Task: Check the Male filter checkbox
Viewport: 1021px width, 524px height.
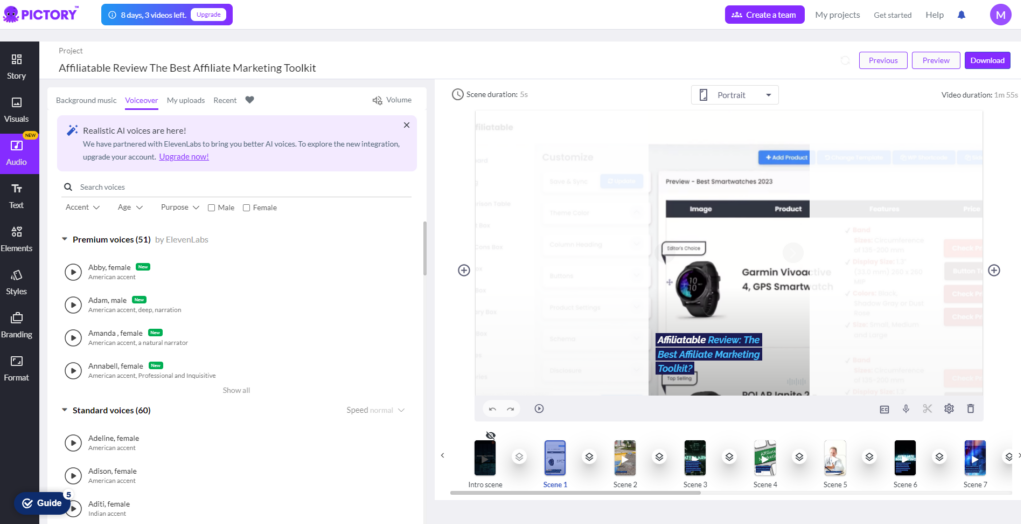Action: point(211,208)
